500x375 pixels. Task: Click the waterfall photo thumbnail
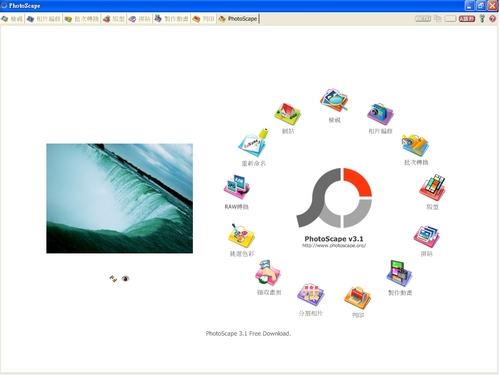[119, 198]
